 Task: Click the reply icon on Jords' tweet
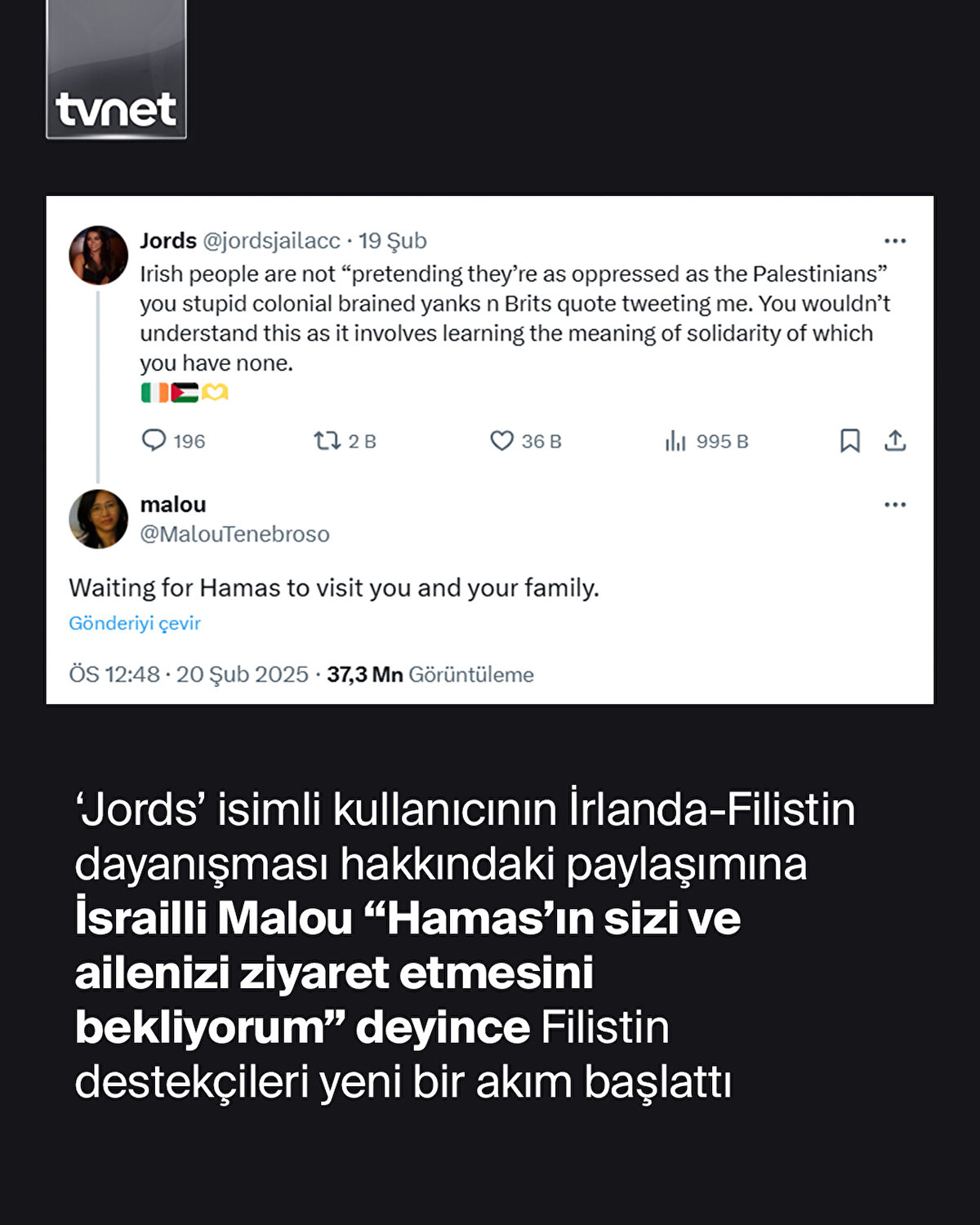point(154,441)
